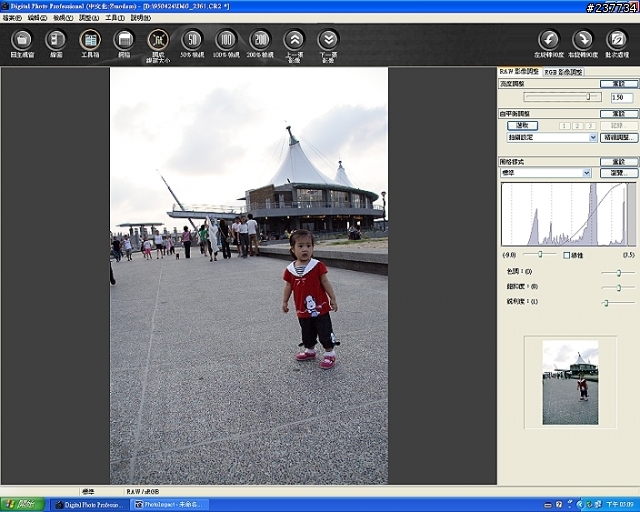Open the 檔案 (File) menu
640x512 pixels.
pyautogui.click(x=12, y=18)
